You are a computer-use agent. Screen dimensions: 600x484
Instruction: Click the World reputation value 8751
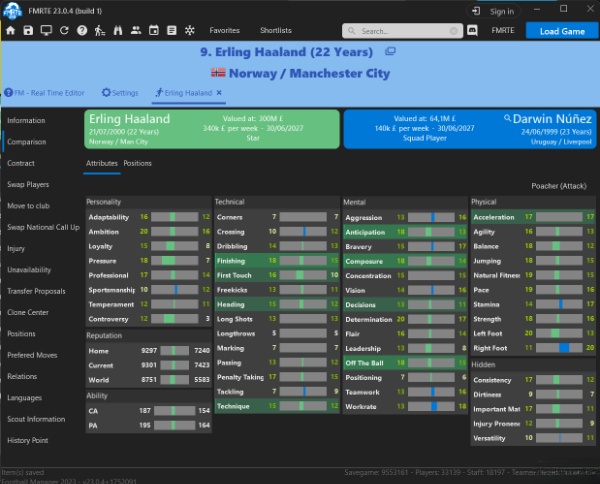[149, 380]
